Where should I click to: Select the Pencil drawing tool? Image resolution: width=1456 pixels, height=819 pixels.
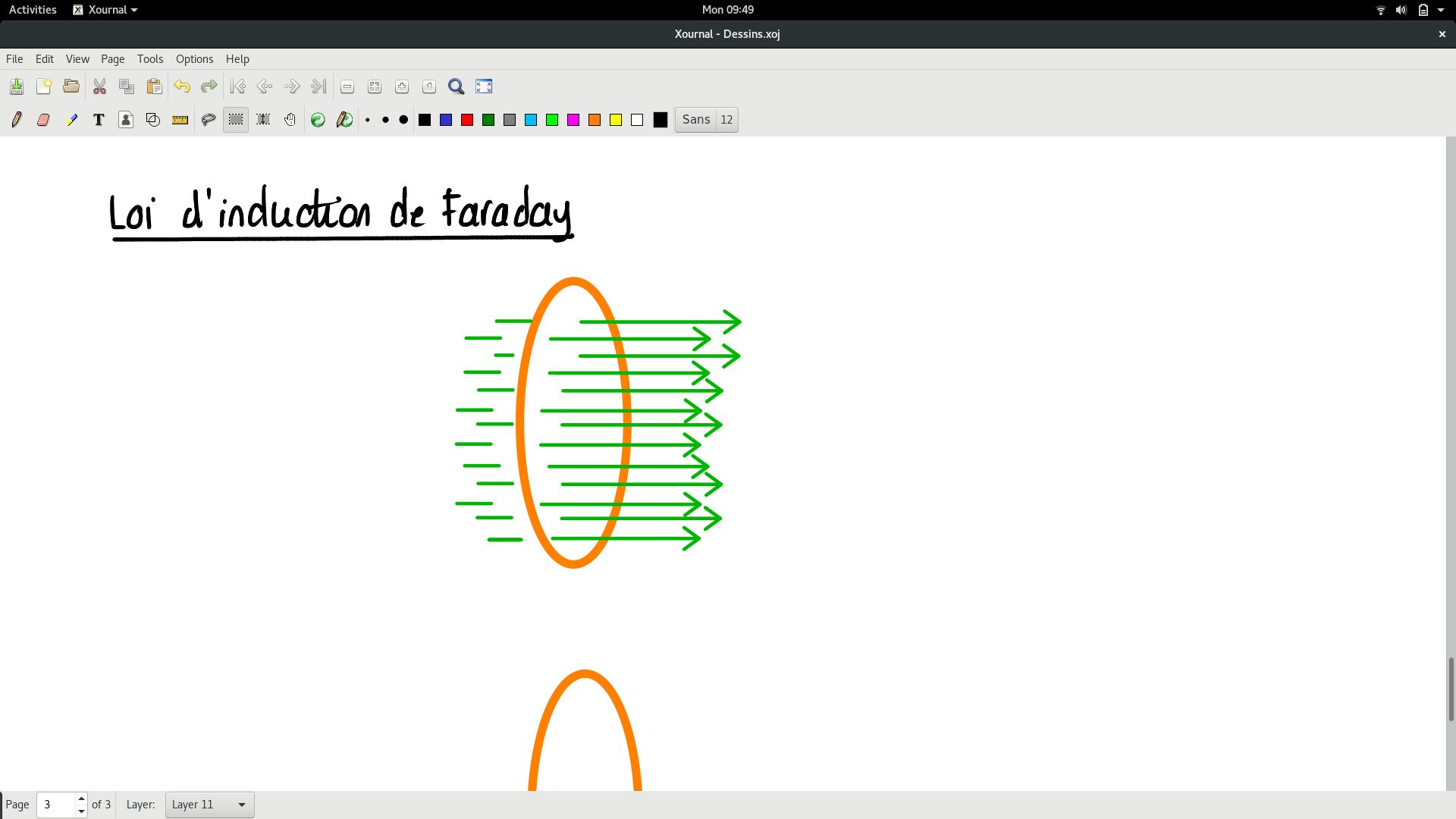17,120
